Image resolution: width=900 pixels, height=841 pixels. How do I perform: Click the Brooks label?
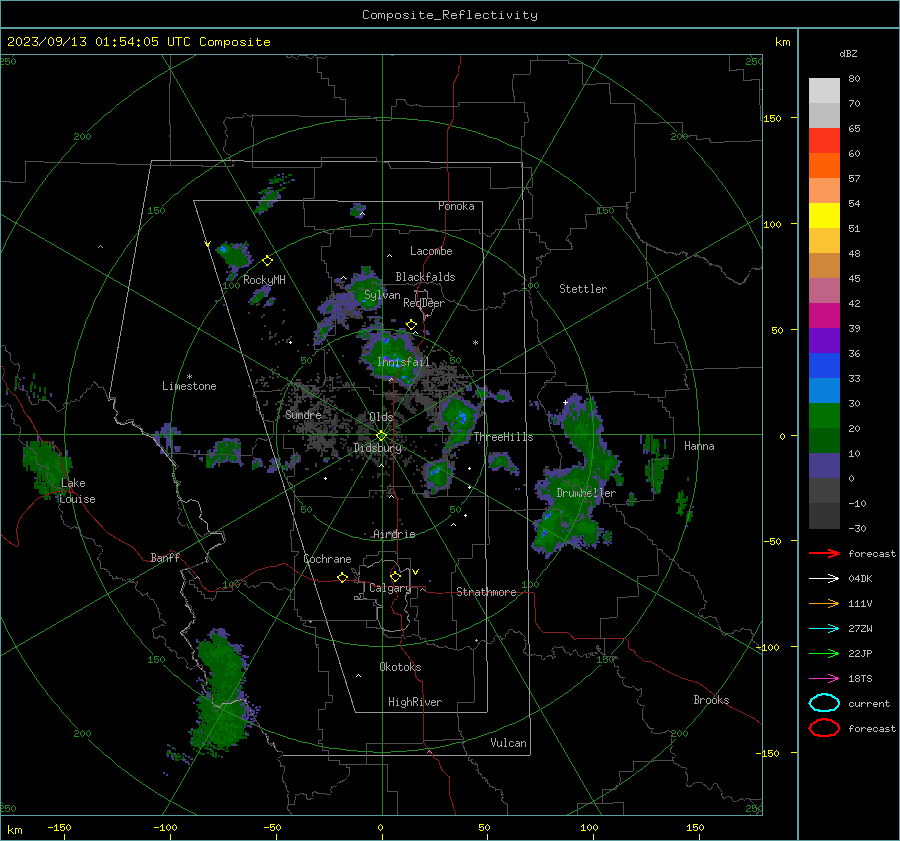(x=711, y=700)
